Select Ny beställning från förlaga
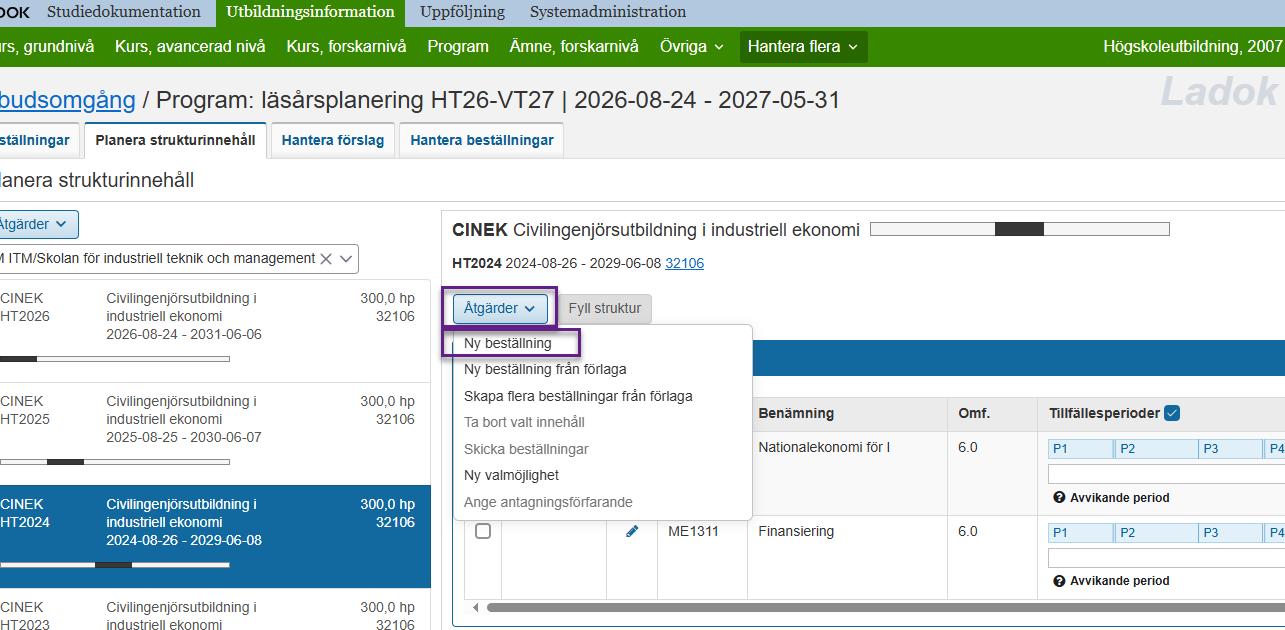1285x630 pixels. click(545, 369)
